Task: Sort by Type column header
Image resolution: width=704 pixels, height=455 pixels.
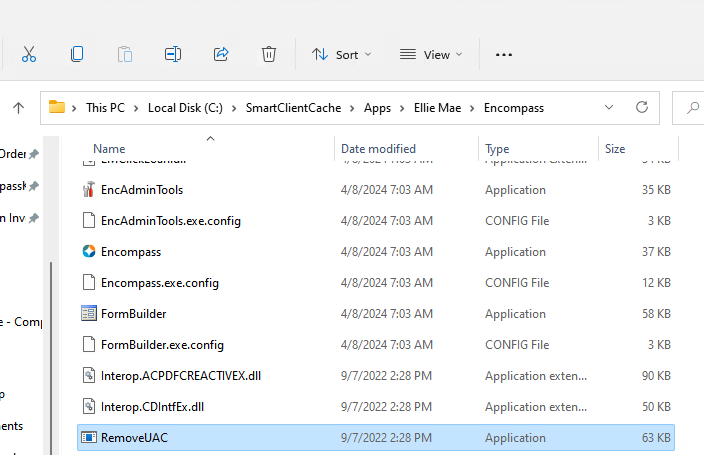Action: (x=497, y=149)
